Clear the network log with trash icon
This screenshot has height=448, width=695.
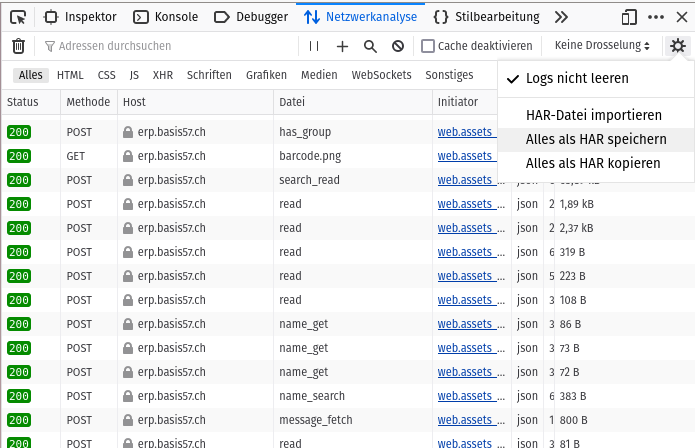point(18,46)
